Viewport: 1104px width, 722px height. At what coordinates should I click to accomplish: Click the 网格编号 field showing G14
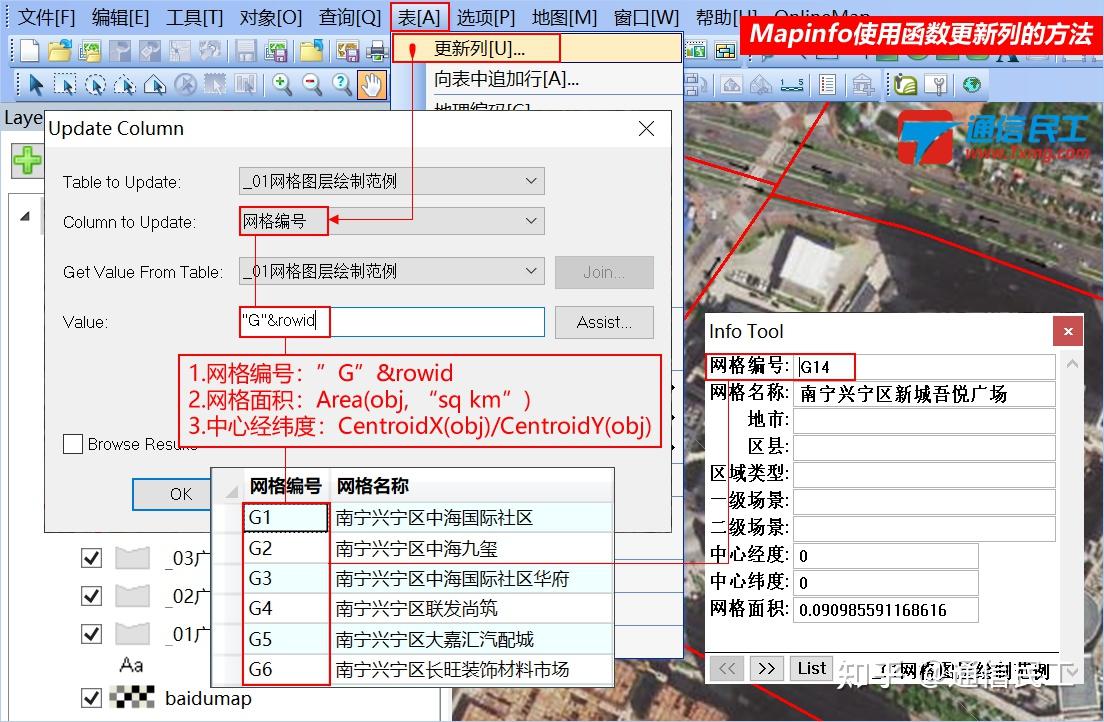pyautogui.click(x=925, y=366)
